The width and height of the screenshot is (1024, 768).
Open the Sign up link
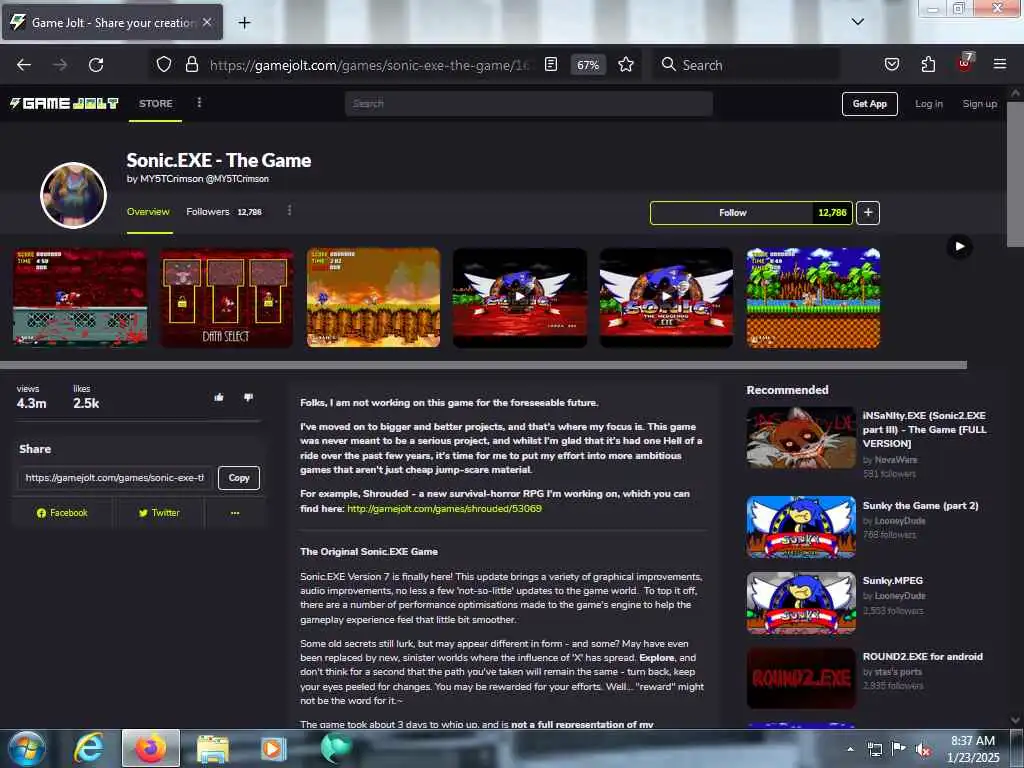tap(980, 104)
